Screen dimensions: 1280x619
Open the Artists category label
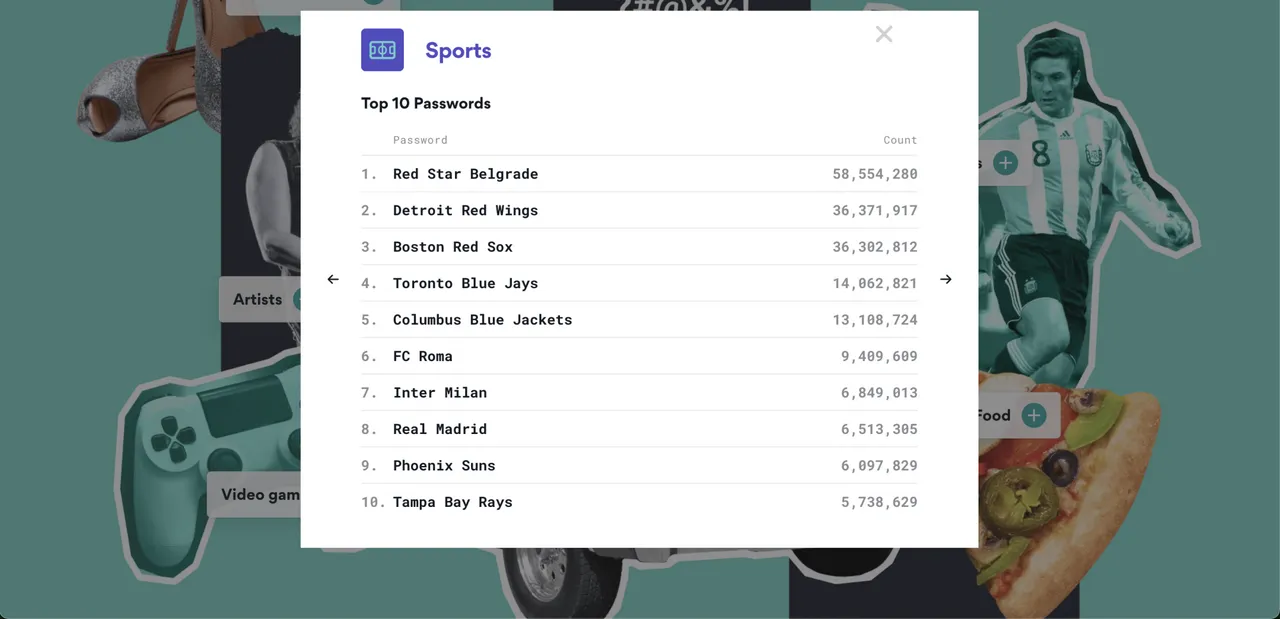point(258,299)
